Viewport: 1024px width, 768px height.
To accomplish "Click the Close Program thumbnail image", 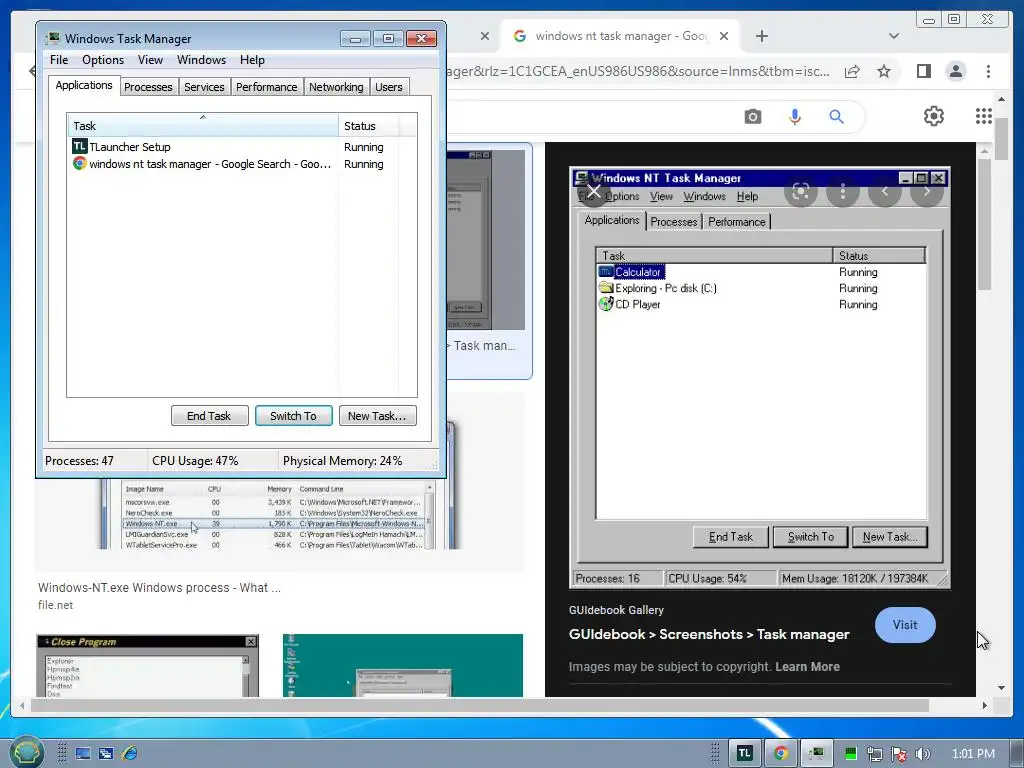I will 148,665.
